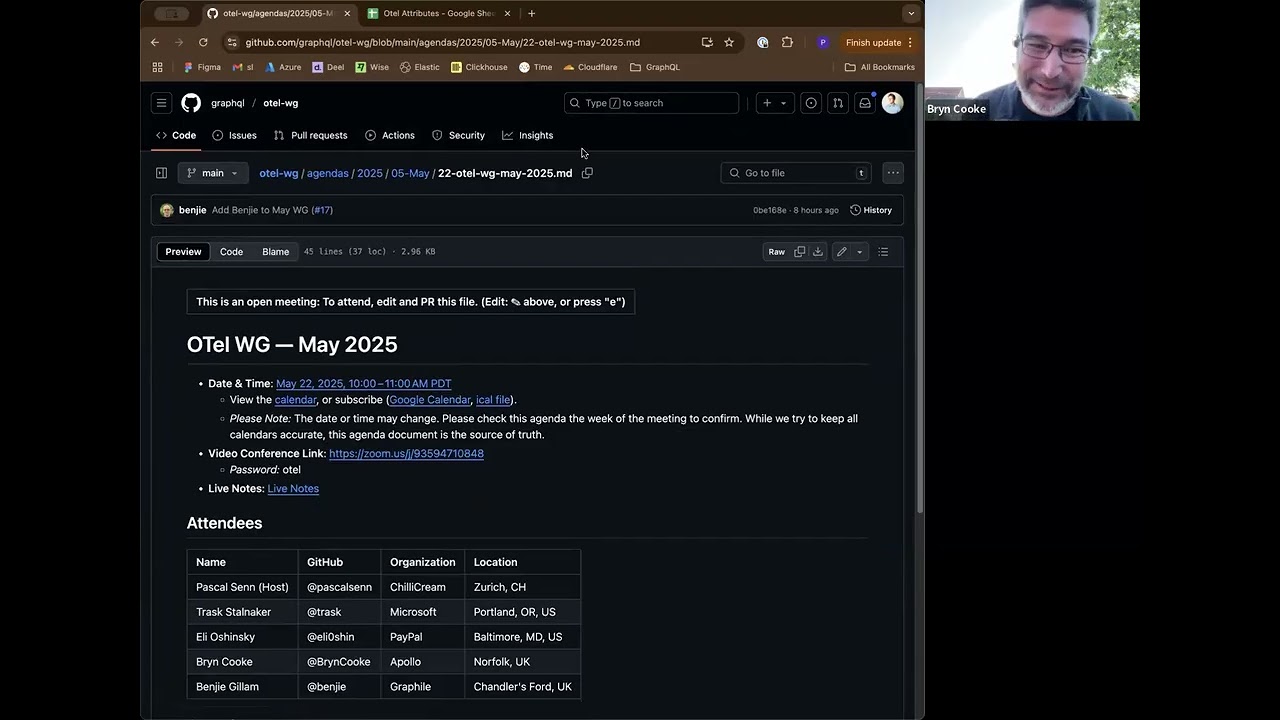
Task: Download the raw file using the download icon
Action: click(818, 252)
